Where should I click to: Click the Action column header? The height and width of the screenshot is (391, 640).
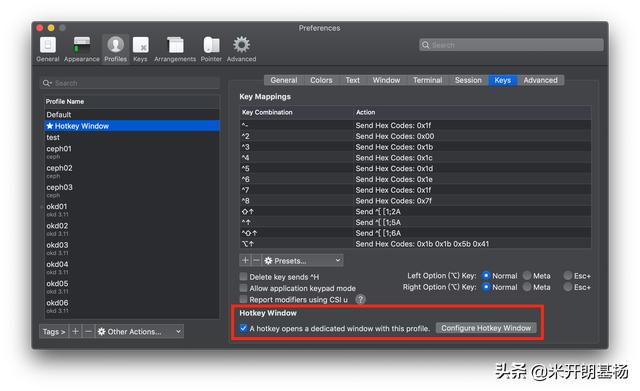pos(472,112)
